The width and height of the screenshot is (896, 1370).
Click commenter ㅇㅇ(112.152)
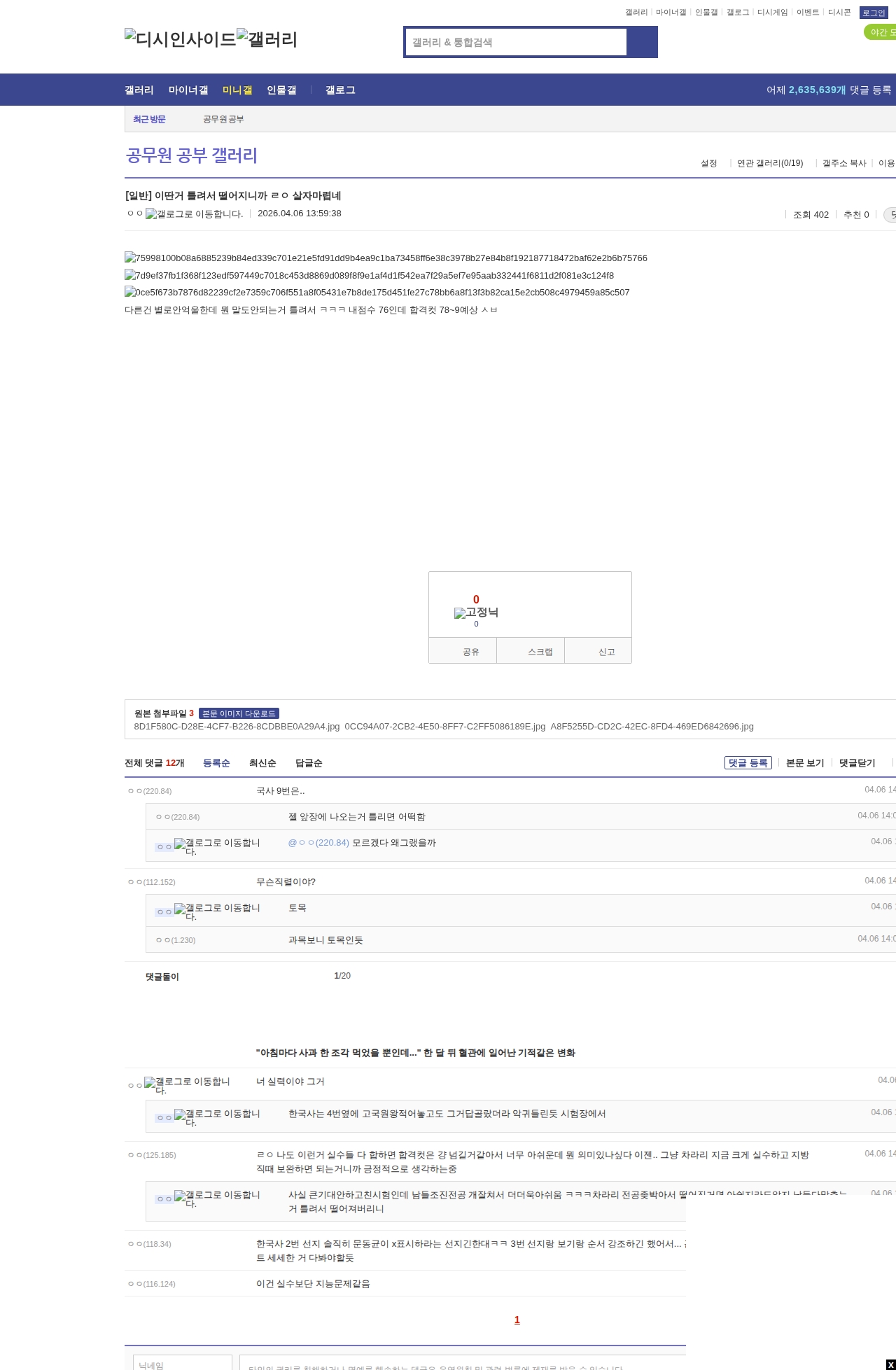[x=152, y=882]
